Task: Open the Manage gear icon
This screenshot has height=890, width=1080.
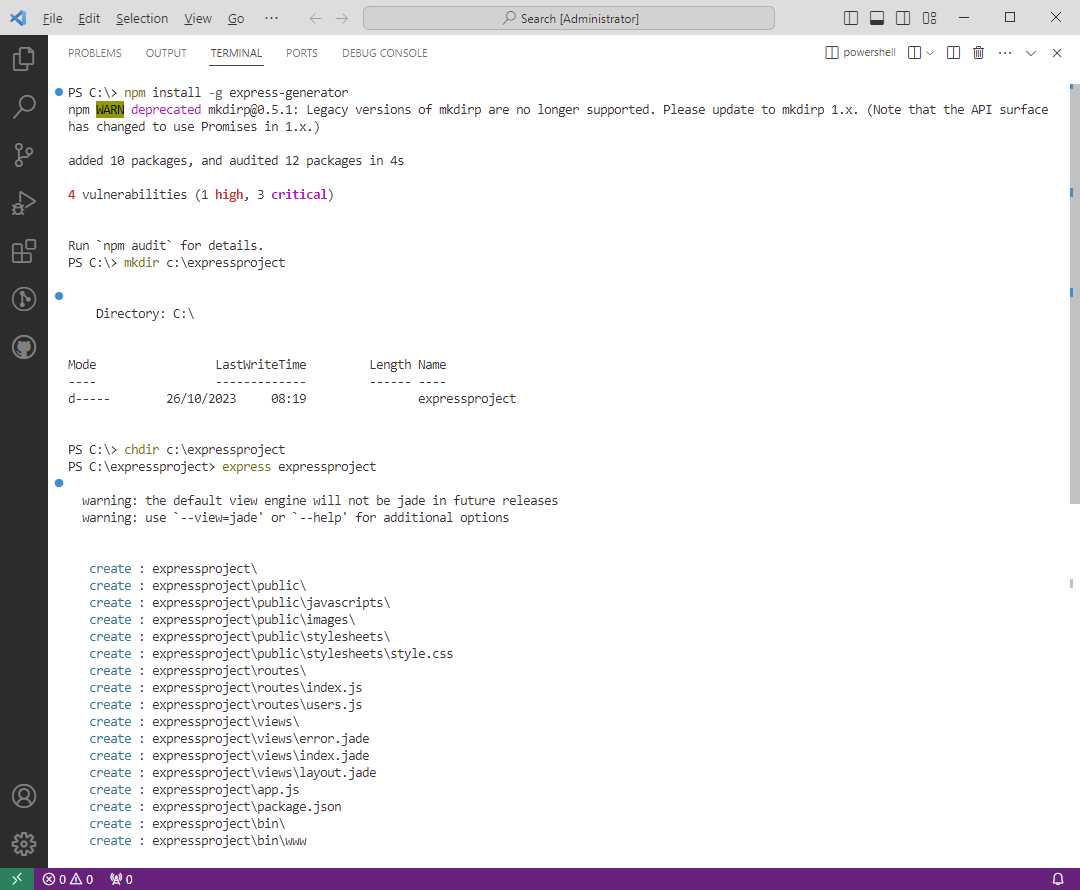Action: pyautogui.click(x=23, y=844)
